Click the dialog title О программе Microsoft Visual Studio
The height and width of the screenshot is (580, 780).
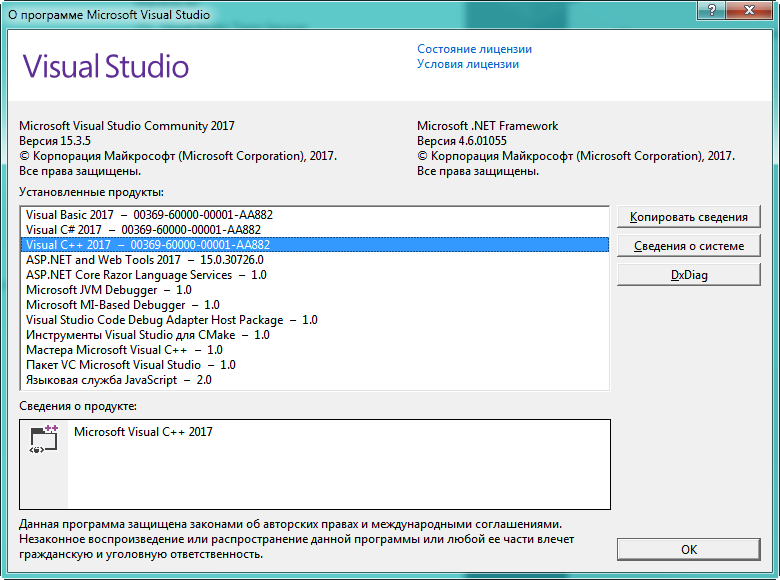tap(109, 15)
